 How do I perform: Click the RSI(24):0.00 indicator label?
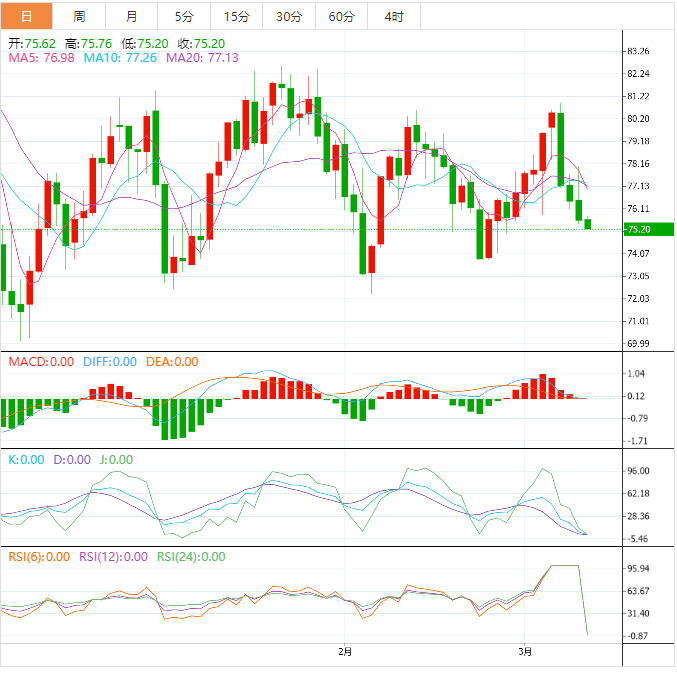pyautogui.click(x=189, y=557)
